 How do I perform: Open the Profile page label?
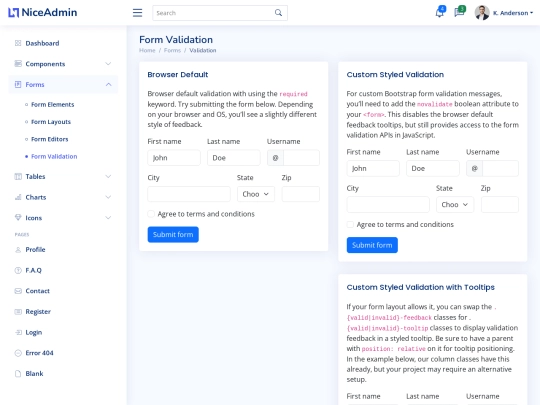click(35, 249)
